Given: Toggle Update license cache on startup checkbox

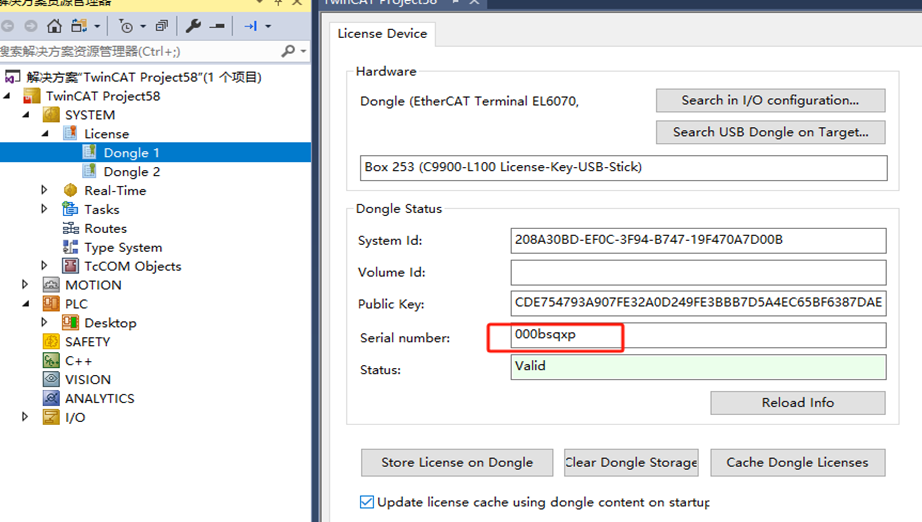Looking at the screenshot, I should tap(366, 502).
